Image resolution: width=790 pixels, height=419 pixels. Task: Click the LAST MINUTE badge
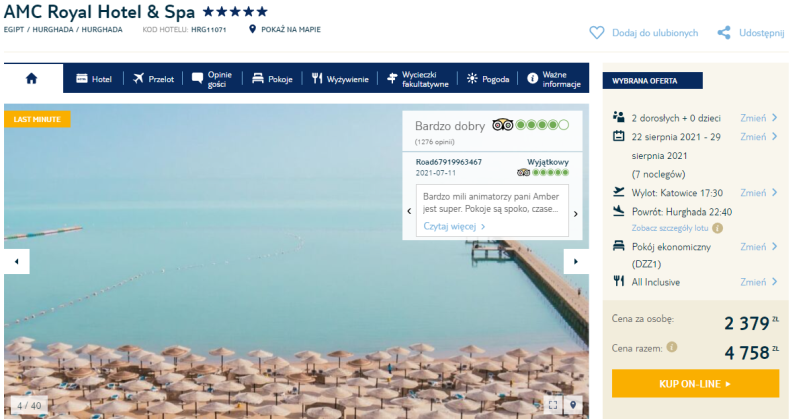[37, 119]
